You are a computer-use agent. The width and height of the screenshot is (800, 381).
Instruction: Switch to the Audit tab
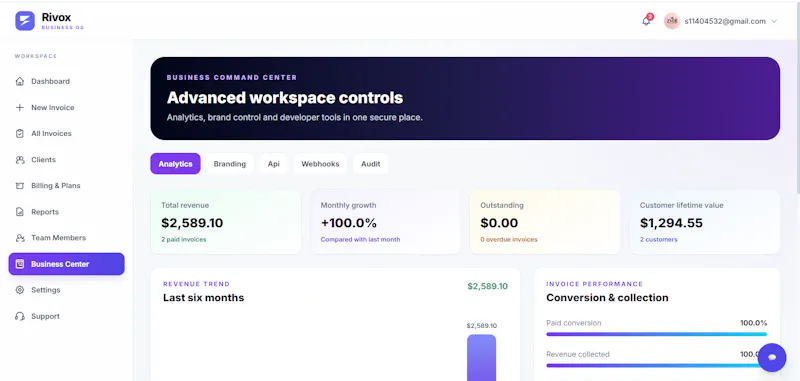tap(370, 164)
